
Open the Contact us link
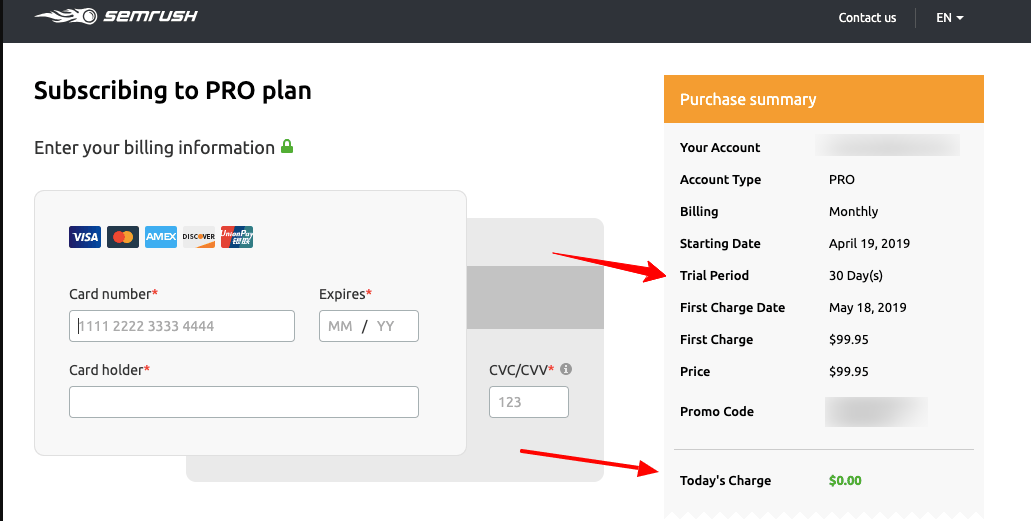867,18
